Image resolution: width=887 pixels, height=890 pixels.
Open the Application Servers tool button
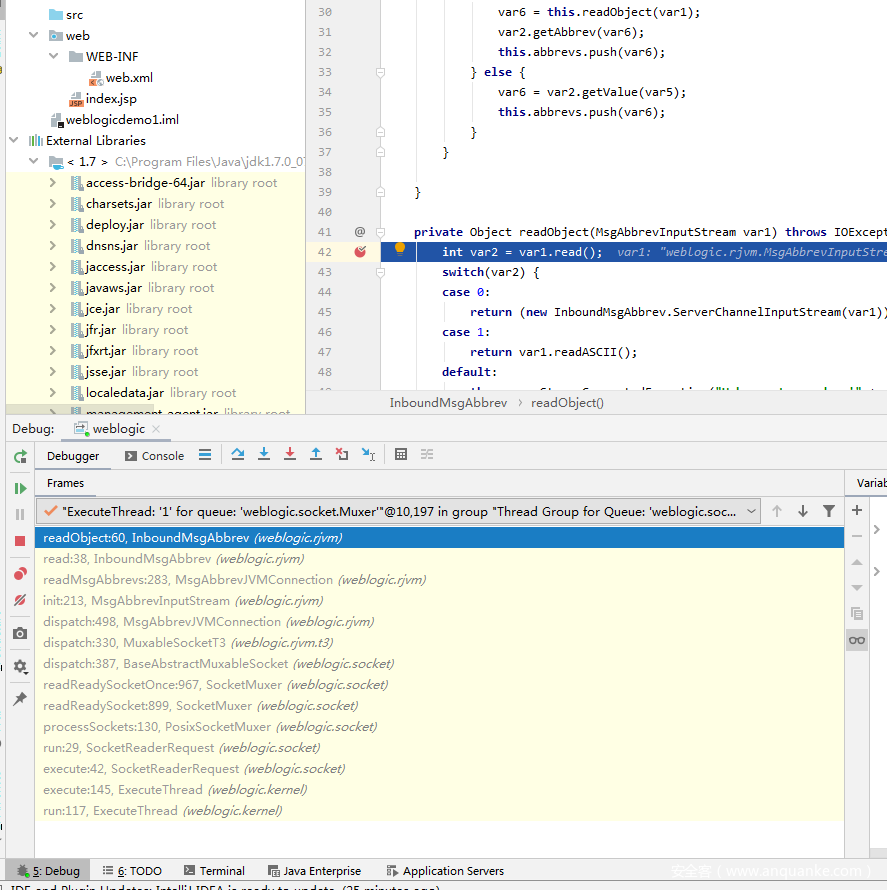click(444, 871)
